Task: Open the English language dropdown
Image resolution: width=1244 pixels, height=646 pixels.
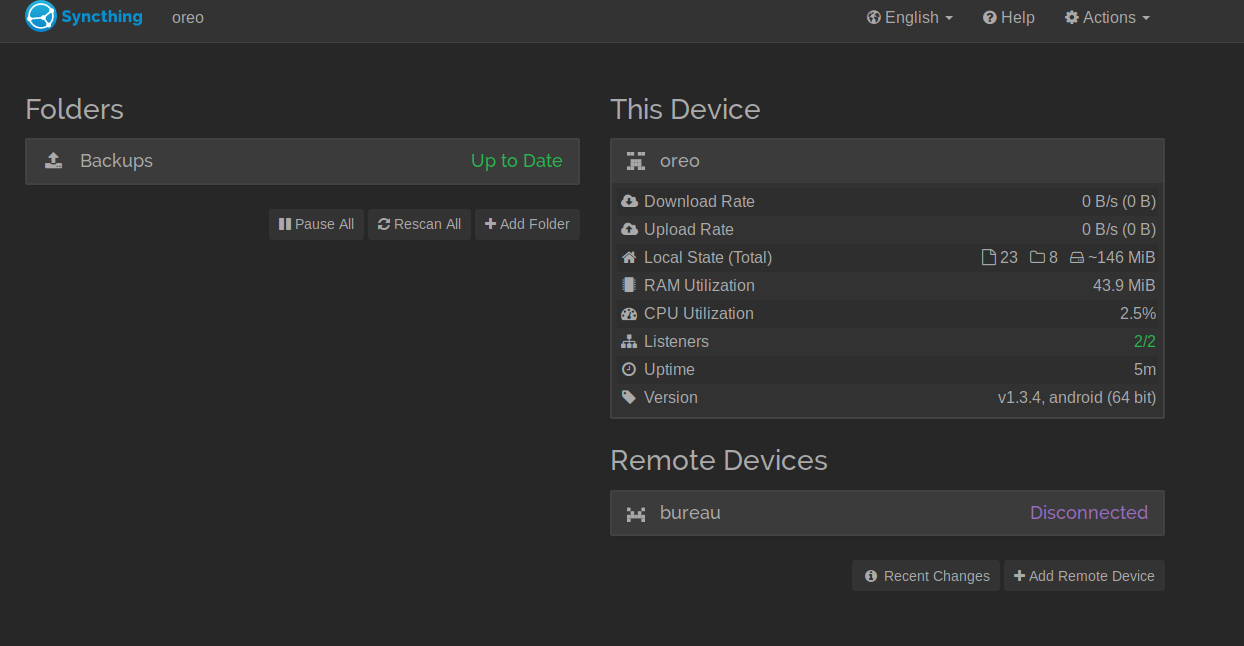Action: [x=909, y=18]
